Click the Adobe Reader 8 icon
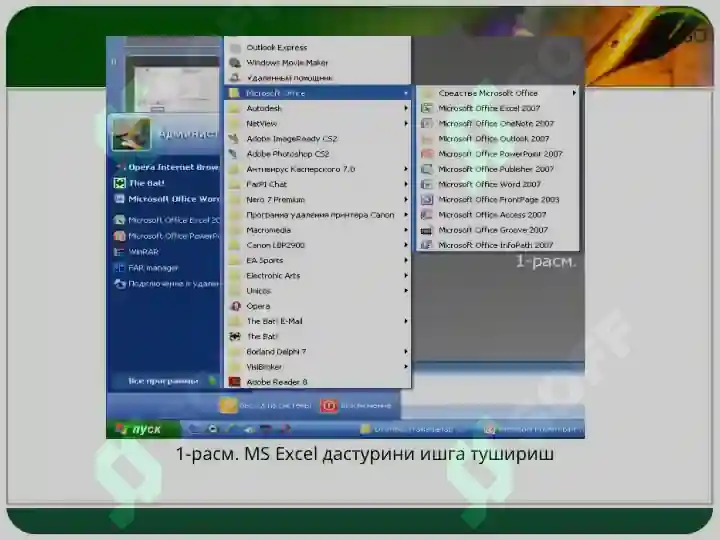The height and width of the screenshot is (540, 720). (235, 382)
